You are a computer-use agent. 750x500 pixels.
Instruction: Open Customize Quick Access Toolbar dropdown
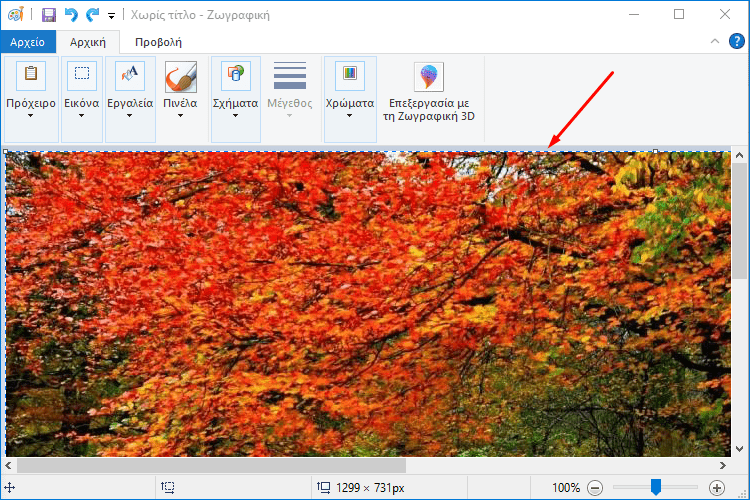click(x=111, y=16)
